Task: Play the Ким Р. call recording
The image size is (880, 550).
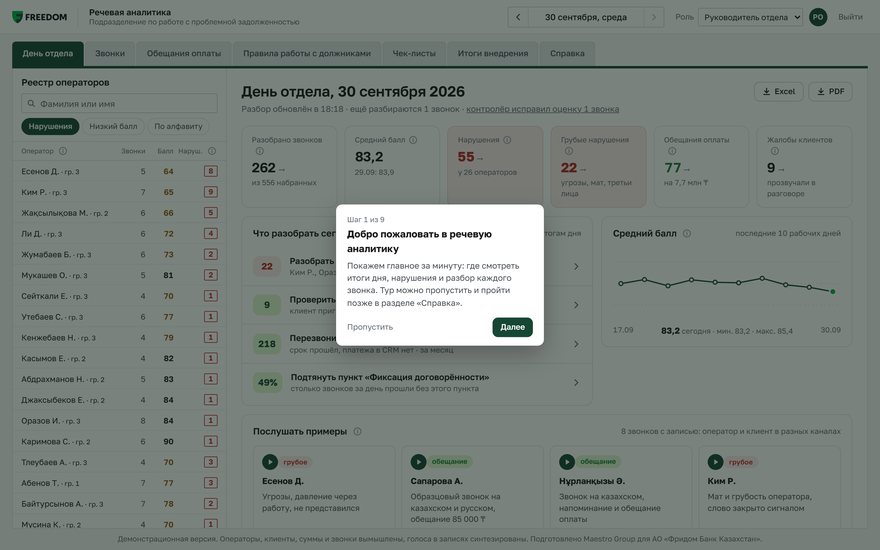Action: point(715,462)
